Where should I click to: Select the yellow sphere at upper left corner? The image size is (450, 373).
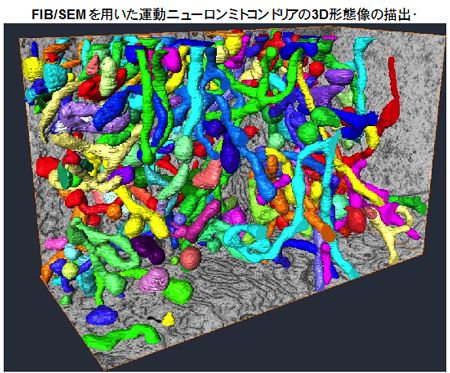[x=32, y=69]
